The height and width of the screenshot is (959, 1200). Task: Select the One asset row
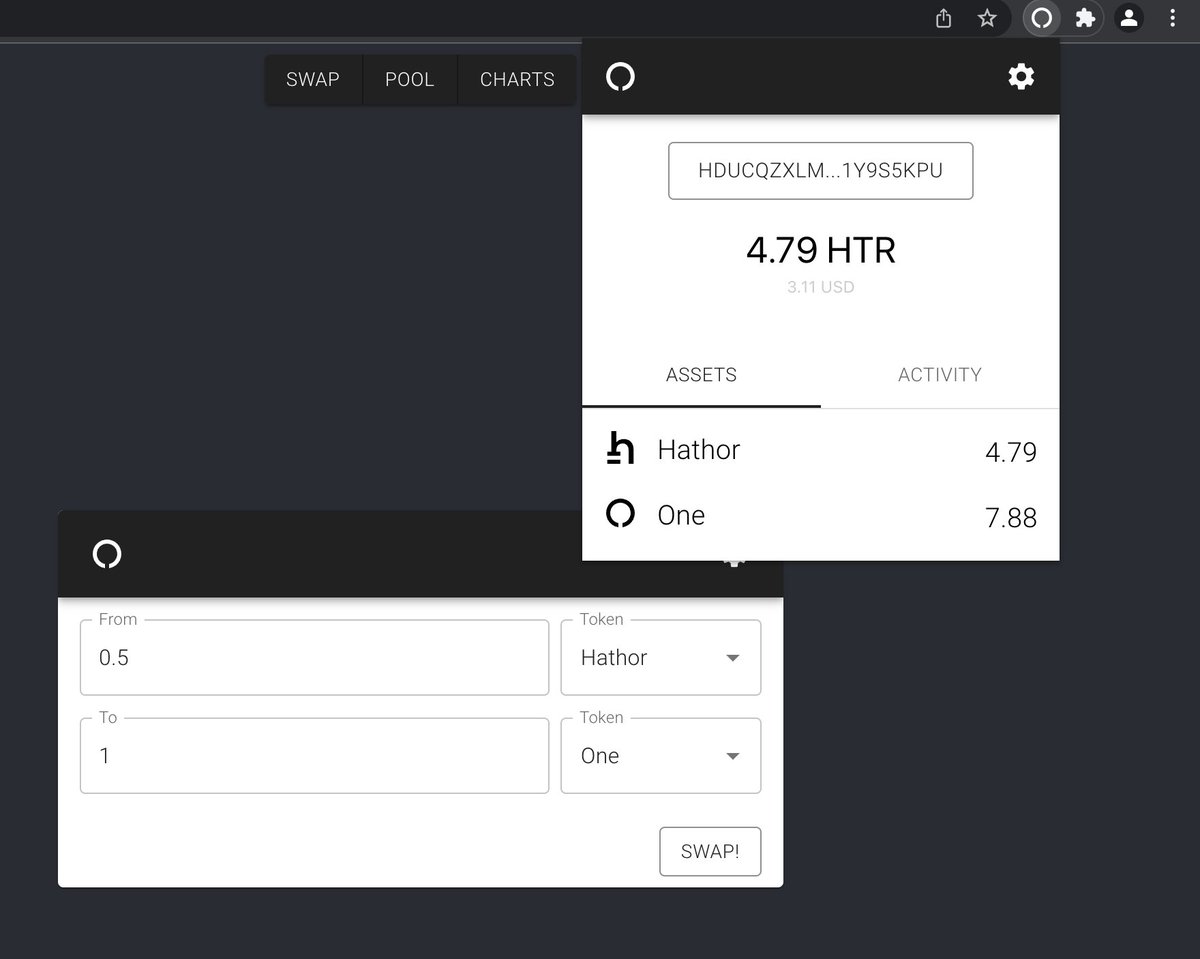click(821, 516)
